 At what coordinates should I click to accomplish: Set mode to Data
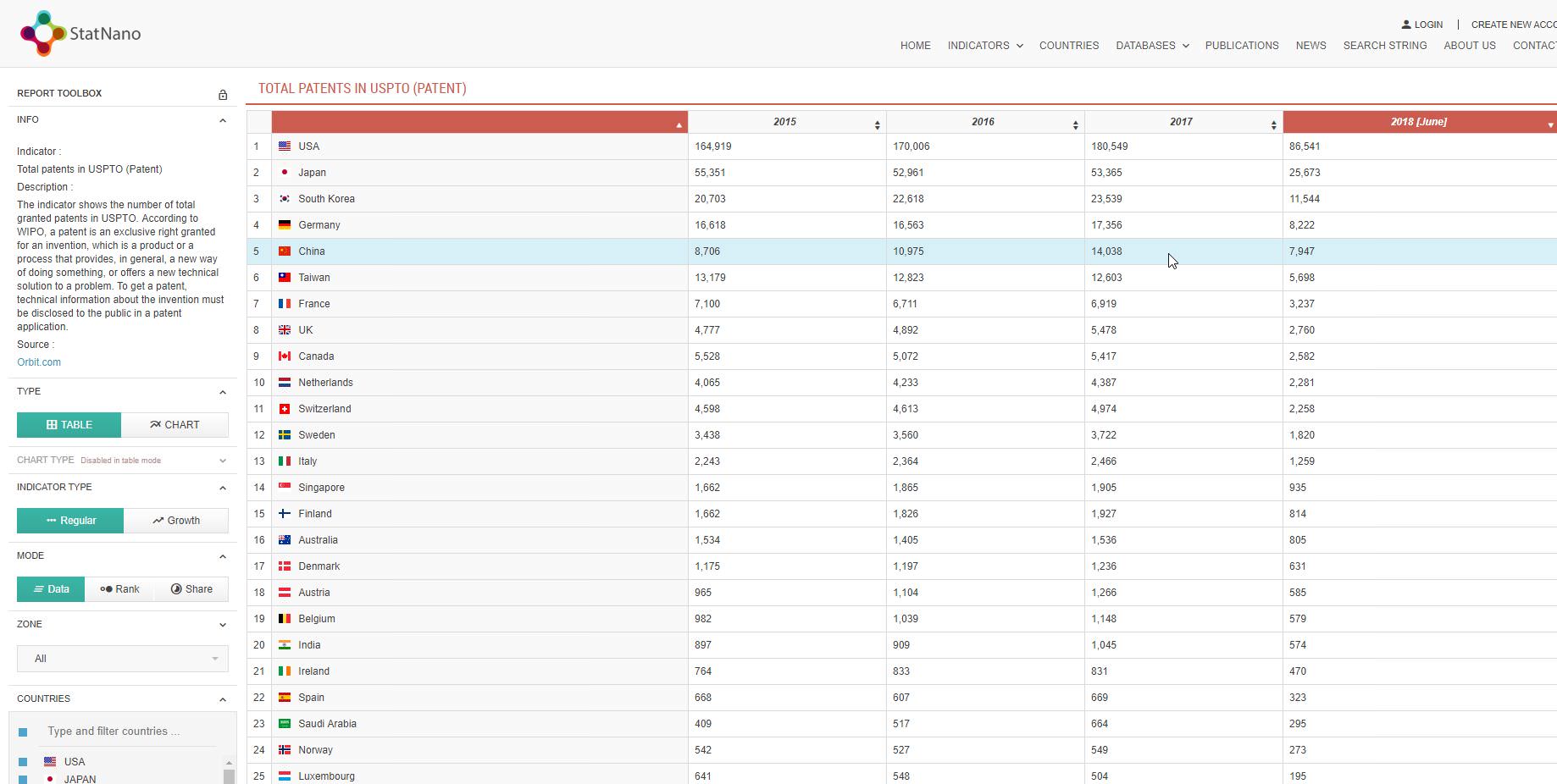click(x=51, y=589)
